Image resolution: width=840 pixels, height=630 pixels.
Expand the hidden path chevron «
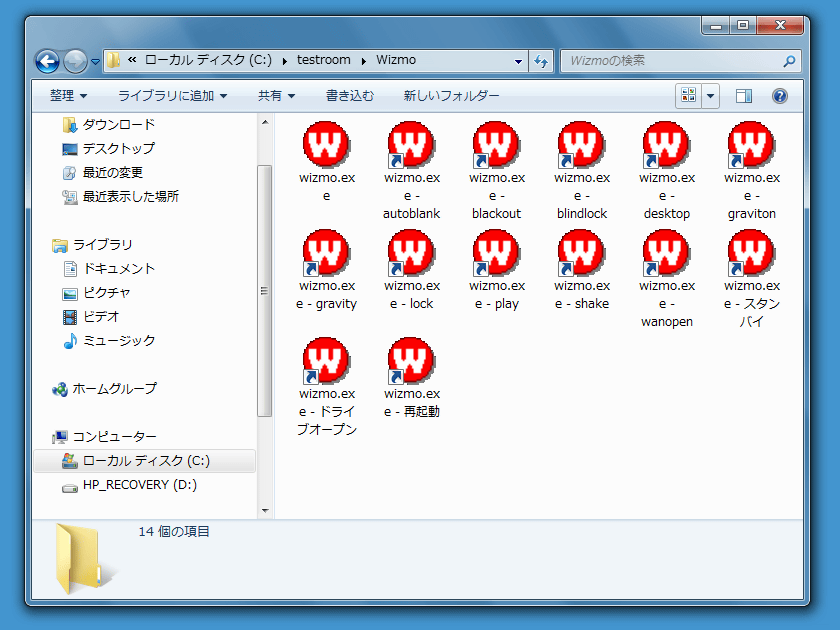132,60
